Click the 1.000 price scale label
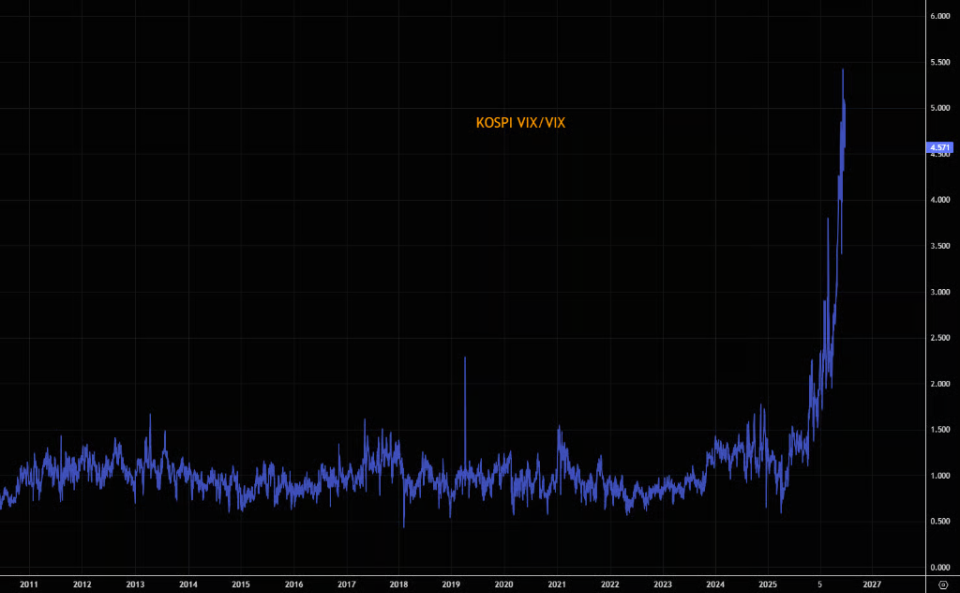The image size is (960, 593). (940, 476)
